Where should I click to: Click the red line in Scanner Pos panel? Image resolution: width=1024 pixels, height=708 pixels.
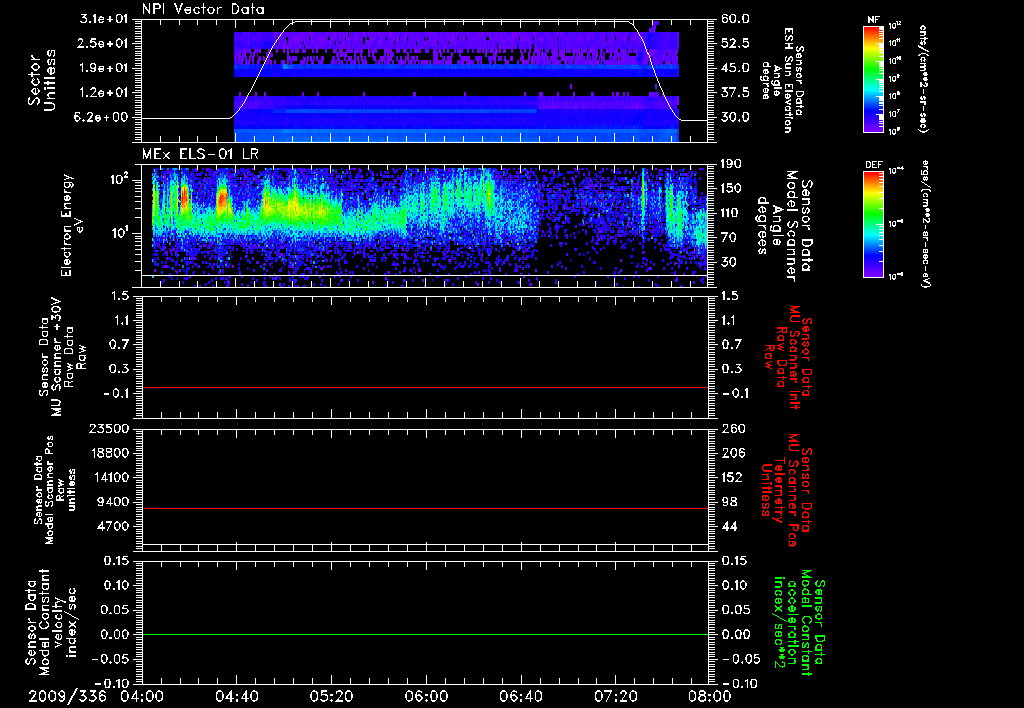click(425, 508)
